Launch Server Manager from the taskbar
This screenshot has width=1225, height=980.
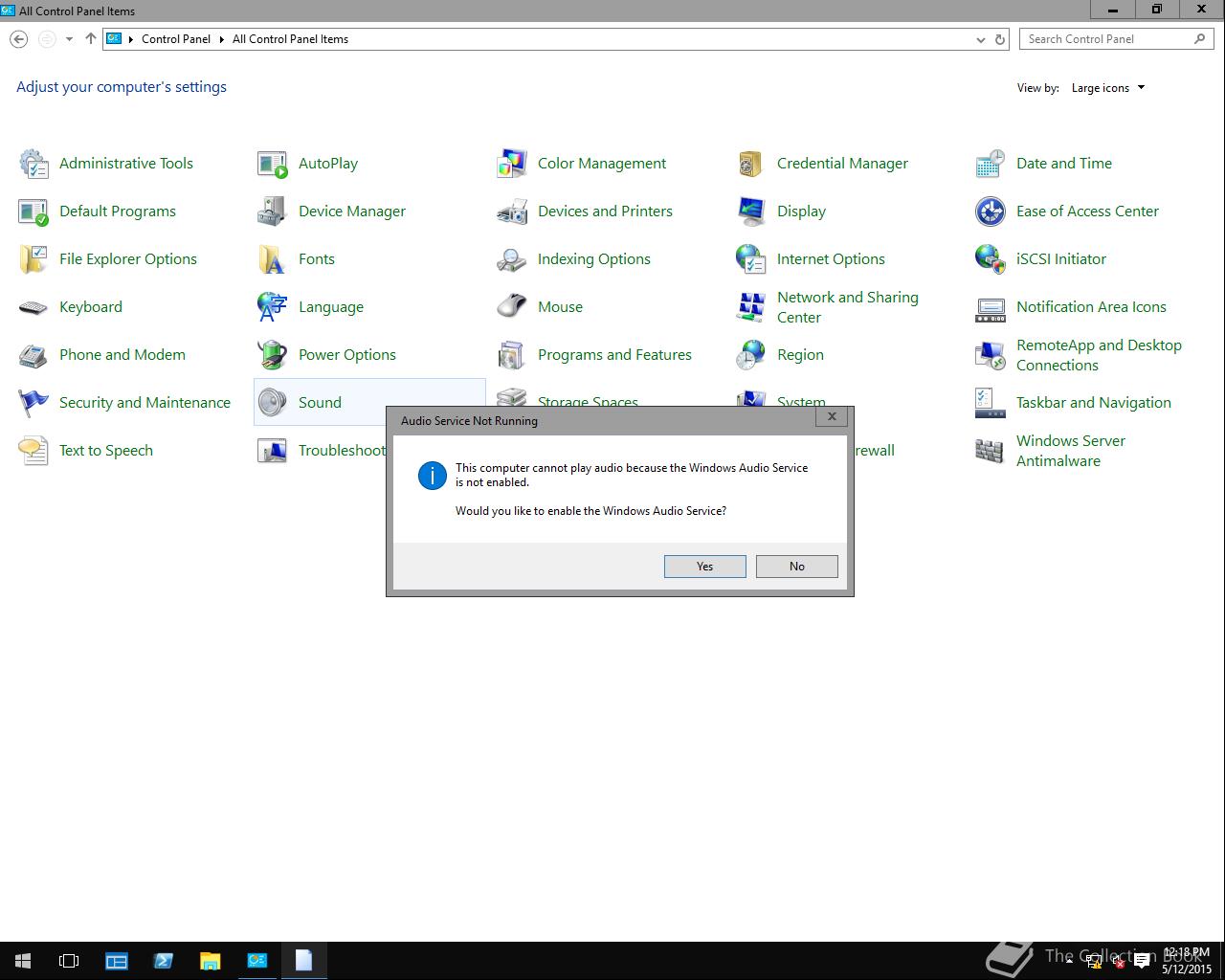(117, 961)
